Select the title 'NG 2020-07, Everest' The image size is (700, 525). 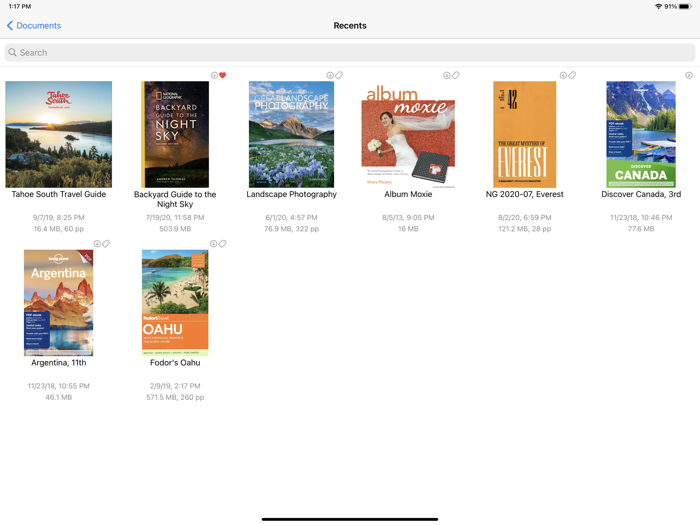525,194
